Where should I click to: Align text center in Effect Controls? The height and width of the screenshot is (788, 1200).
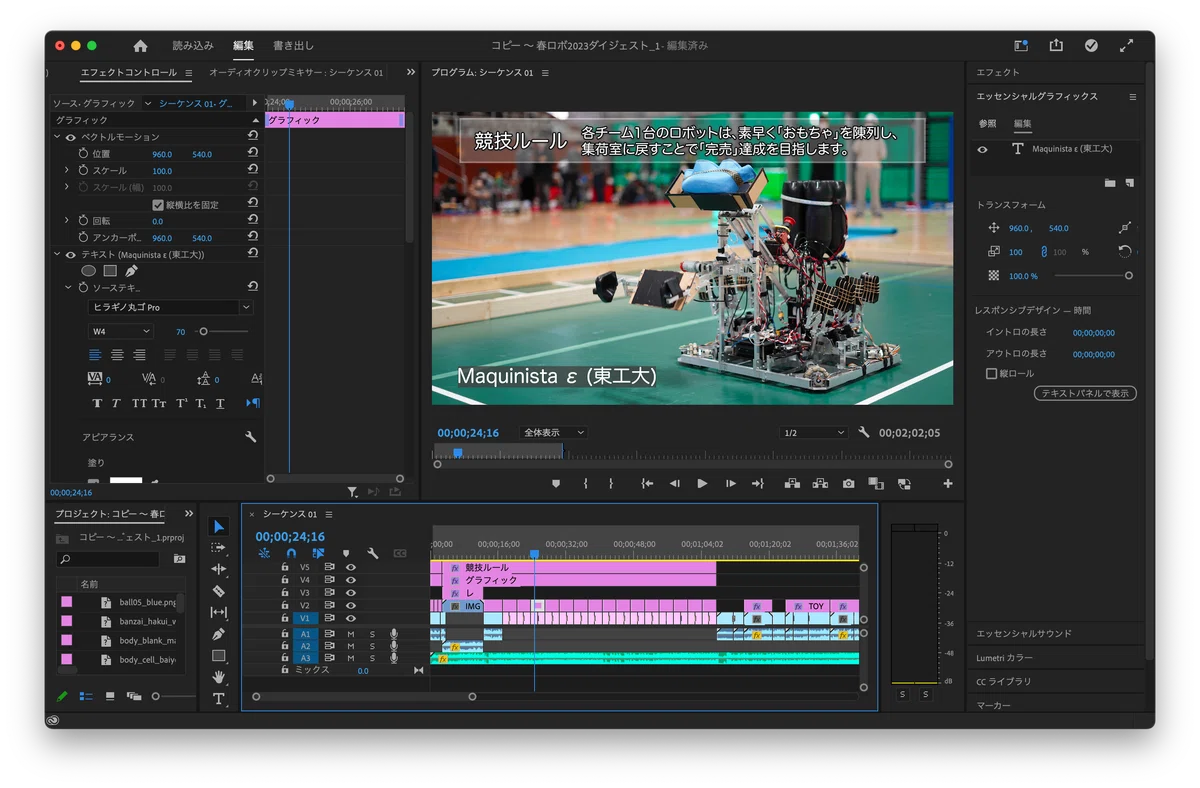[117, 355]
